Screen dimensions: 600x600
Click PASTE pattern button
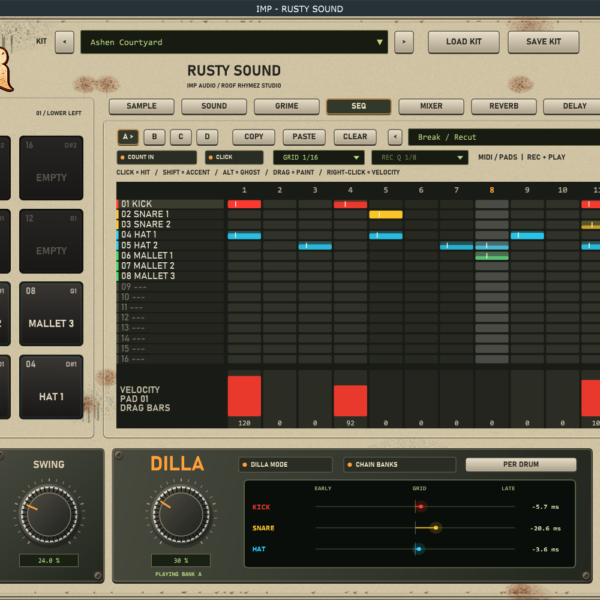[304, 137]
